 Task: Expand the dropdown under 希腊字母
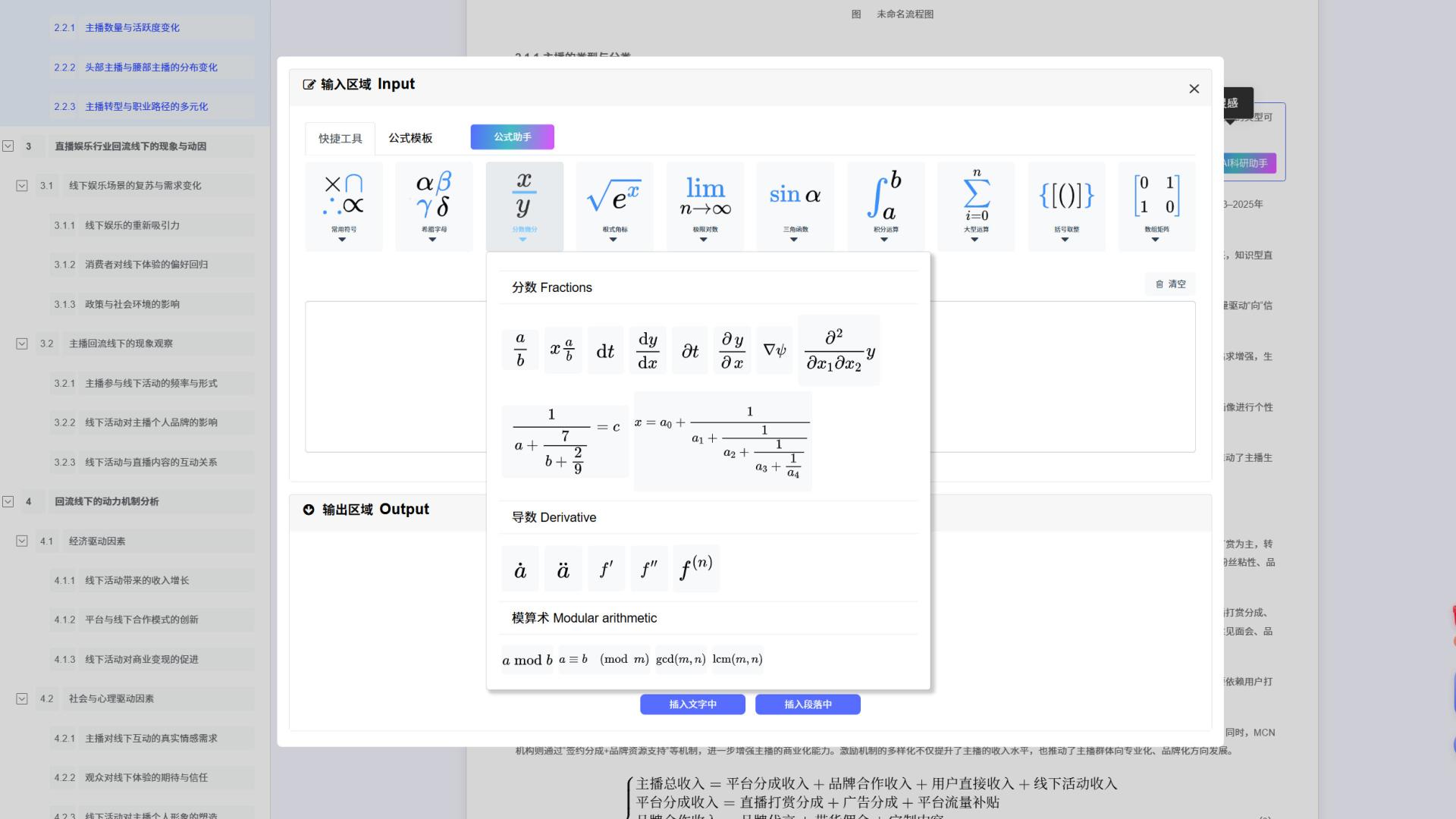[x=433, y=240]
